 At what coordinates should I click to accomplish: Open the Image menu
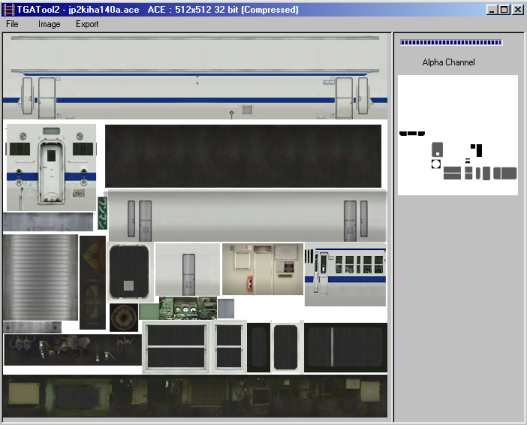pyautogui.click(x=49, y=24)
